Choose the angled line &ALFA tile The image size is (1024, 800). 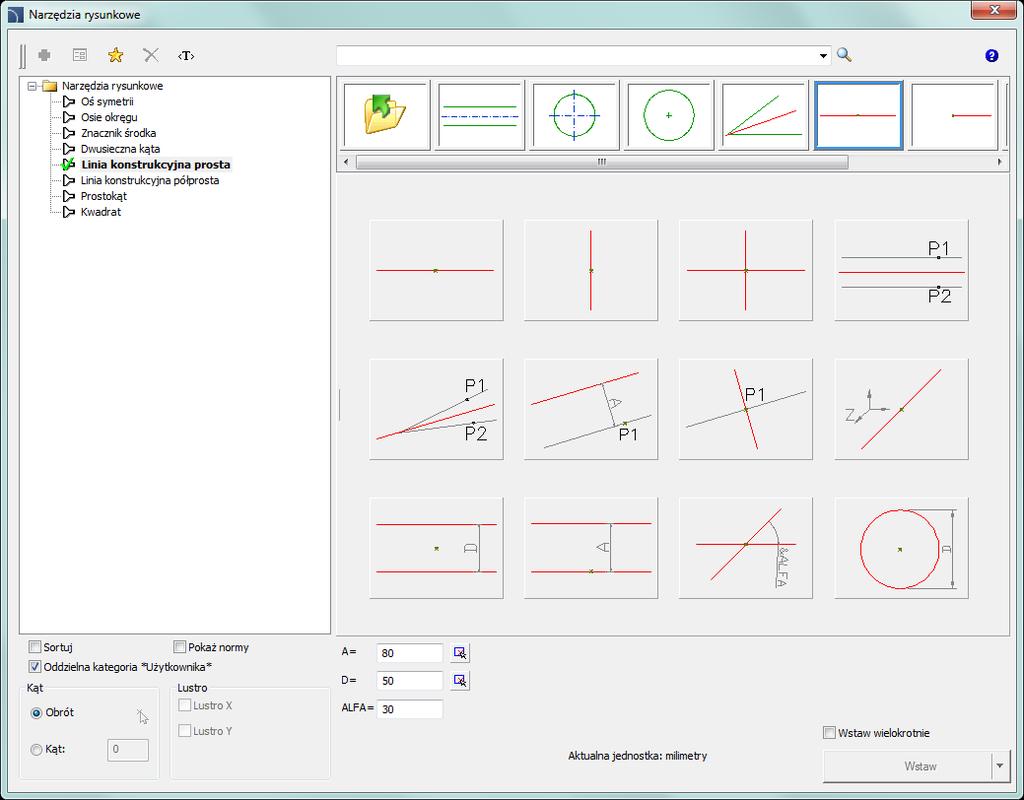pos(746,548)
